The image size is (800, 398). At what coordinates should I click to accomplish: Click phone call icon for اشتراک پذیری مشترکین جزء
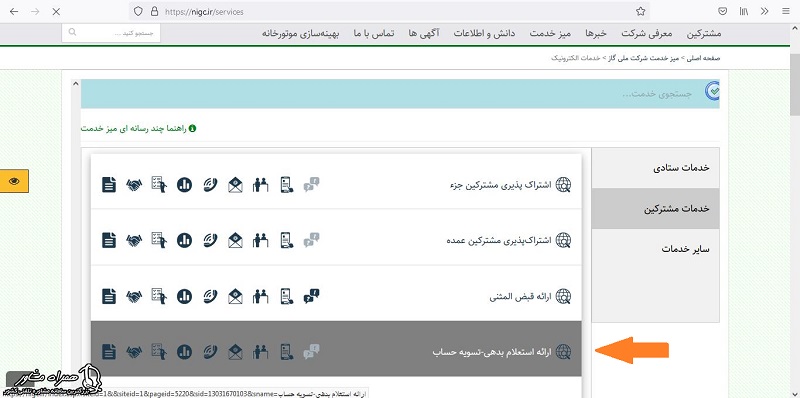[210, 184]
